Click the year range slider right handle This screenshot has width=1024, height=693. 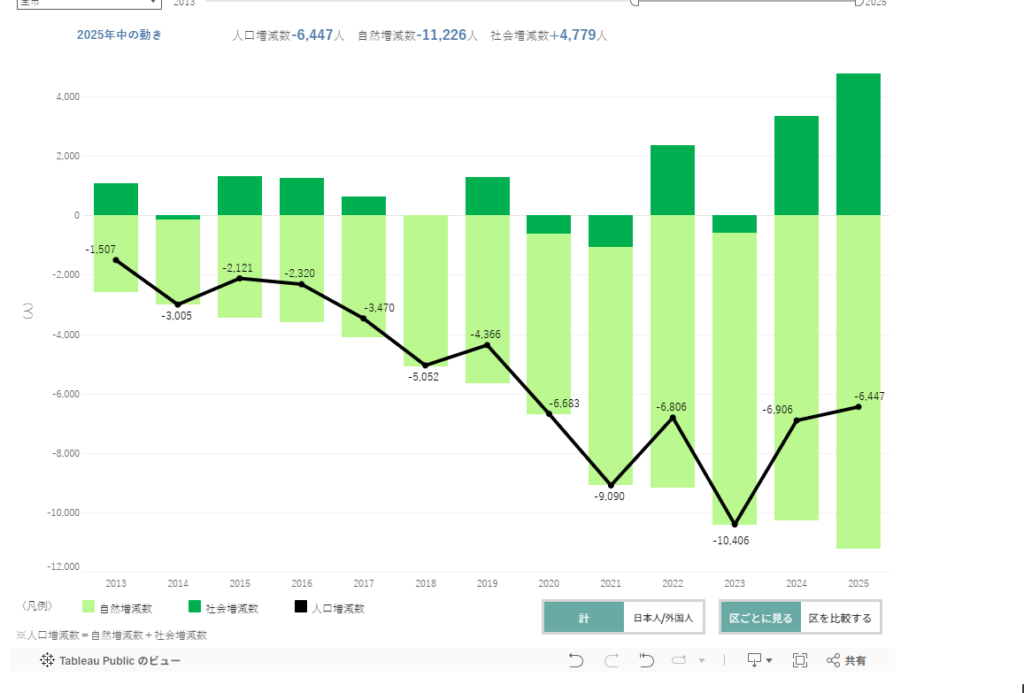(858, 3)
